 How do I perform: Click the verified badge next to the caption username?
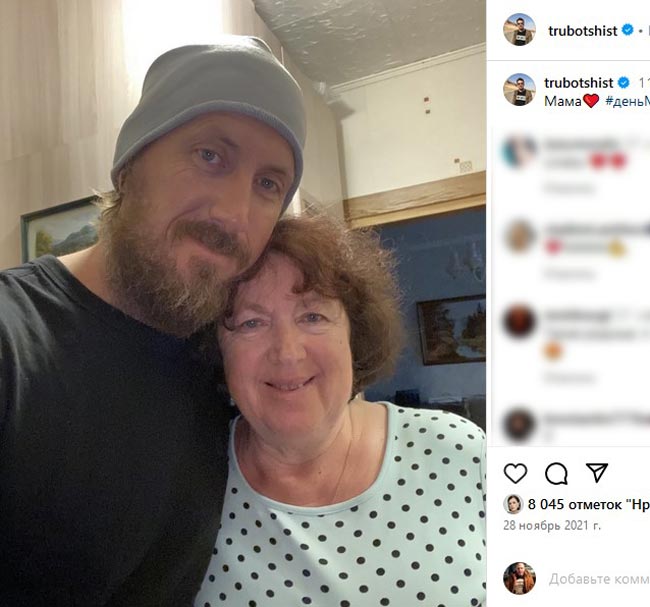[624, 82]
